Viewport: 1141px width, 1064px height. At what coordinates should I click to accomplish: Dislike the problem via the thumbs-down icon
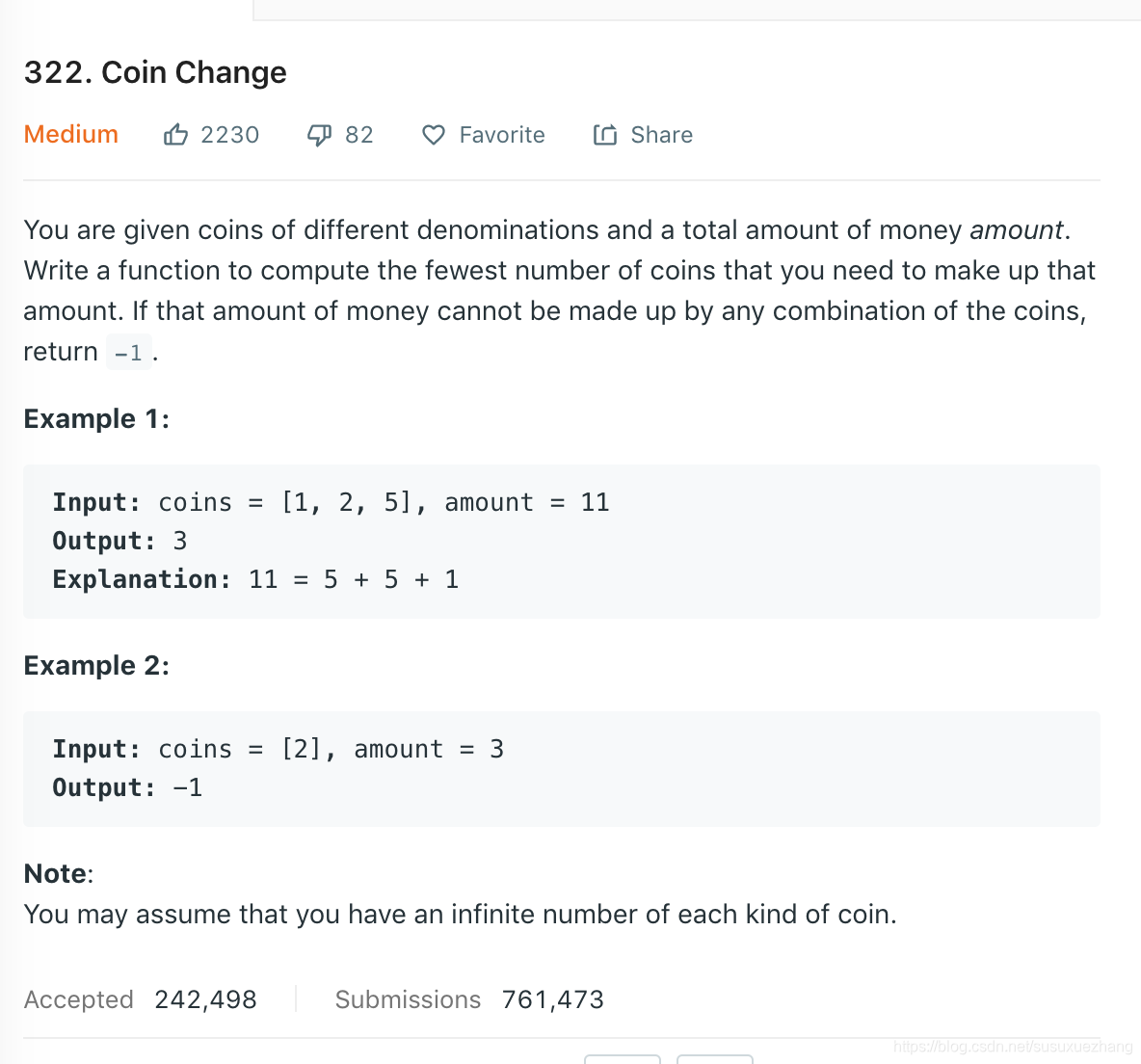(x=318, y=134)
